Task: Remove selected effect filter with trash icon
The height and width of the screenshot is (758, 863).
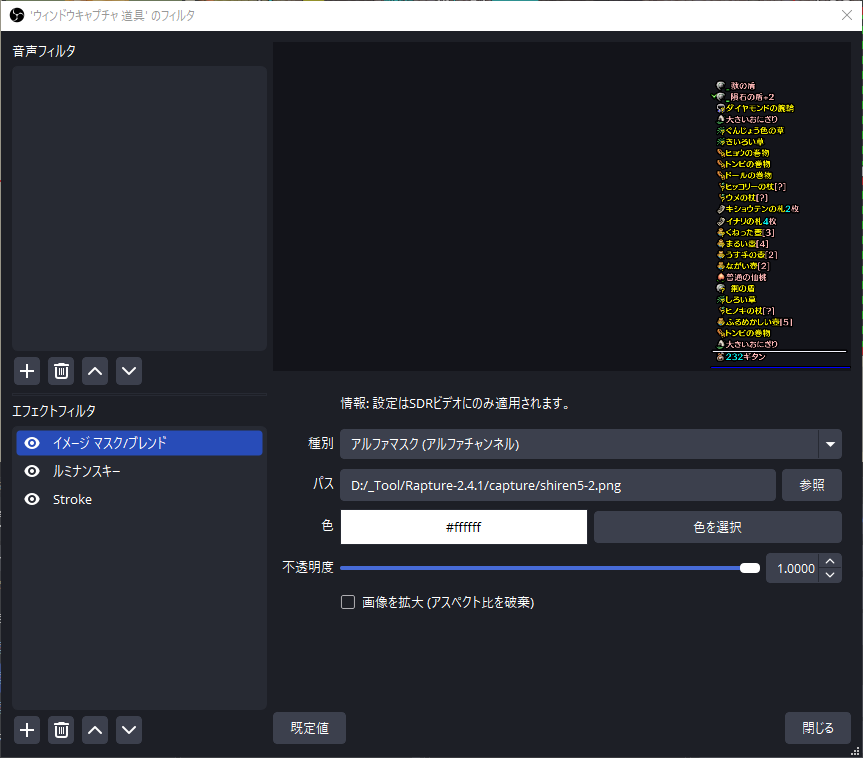Action: (61, 730)
